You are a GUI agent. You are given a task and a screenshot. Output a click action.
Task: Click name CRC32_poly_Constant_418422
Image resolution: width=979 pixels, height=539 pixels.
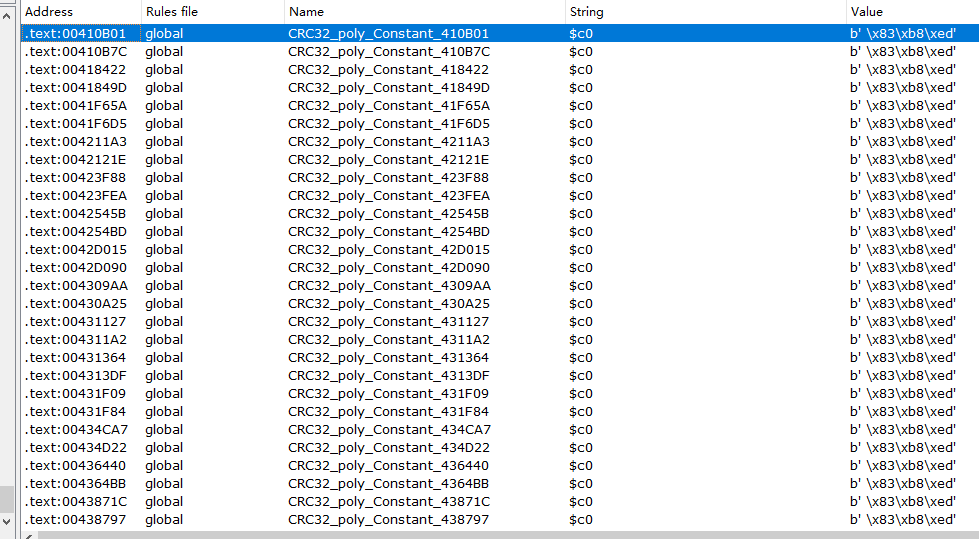tap(389, 70)
